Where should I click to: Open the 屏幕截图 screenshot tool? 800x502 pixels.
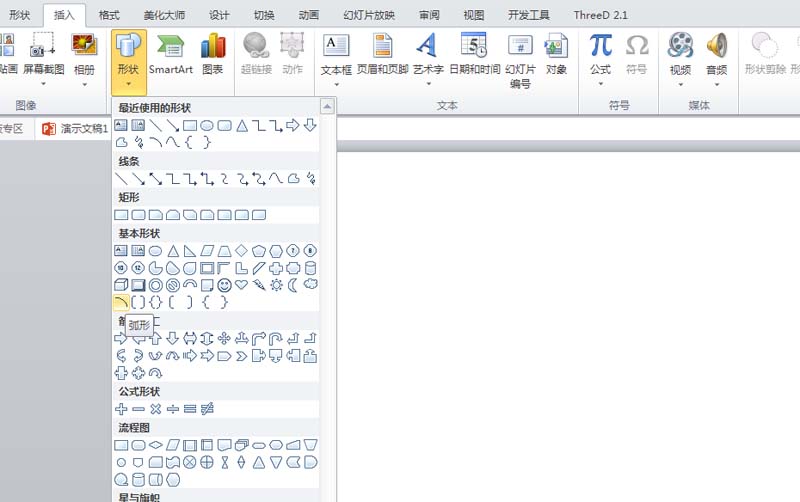coord(43,59)
